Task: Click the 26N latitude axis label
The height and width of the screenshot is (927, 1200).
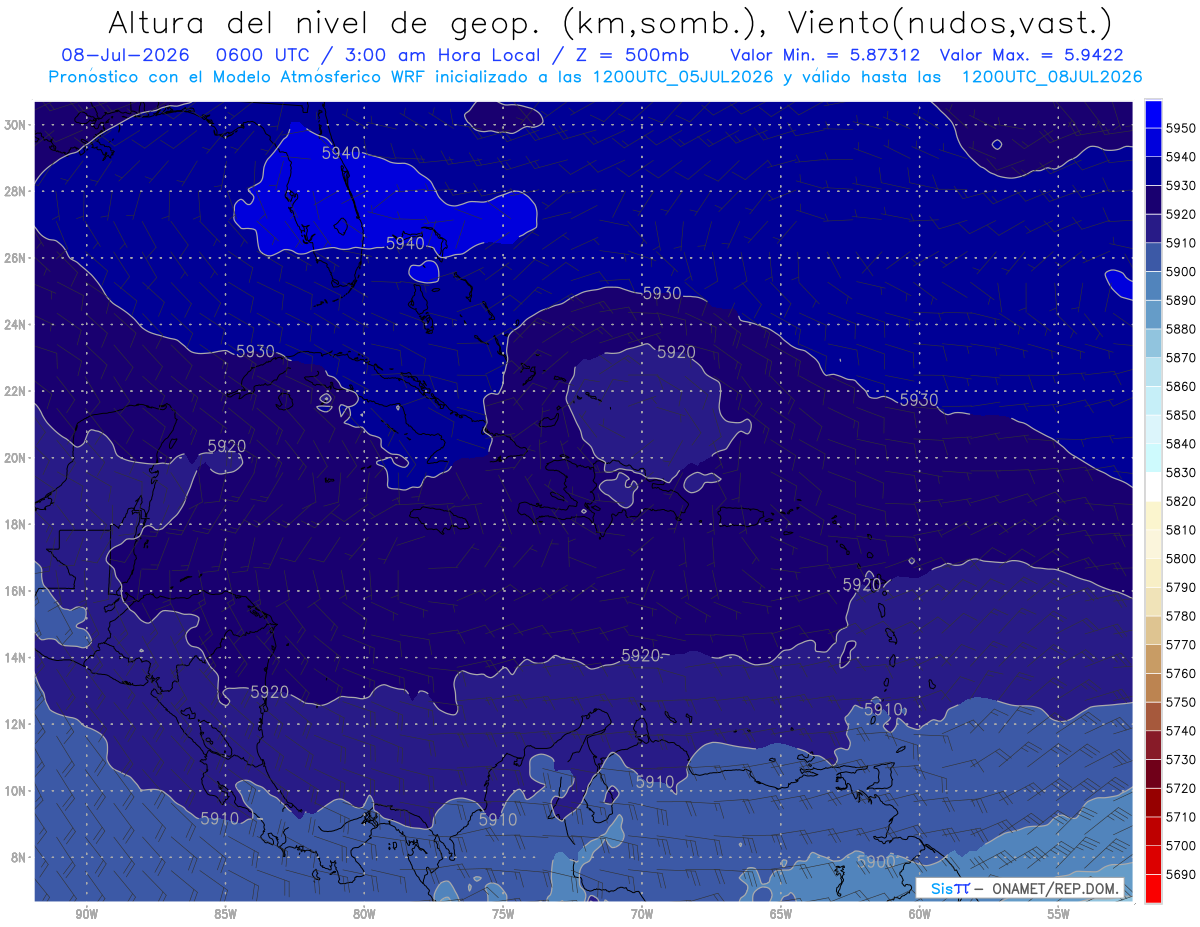Action: point(16,258)
